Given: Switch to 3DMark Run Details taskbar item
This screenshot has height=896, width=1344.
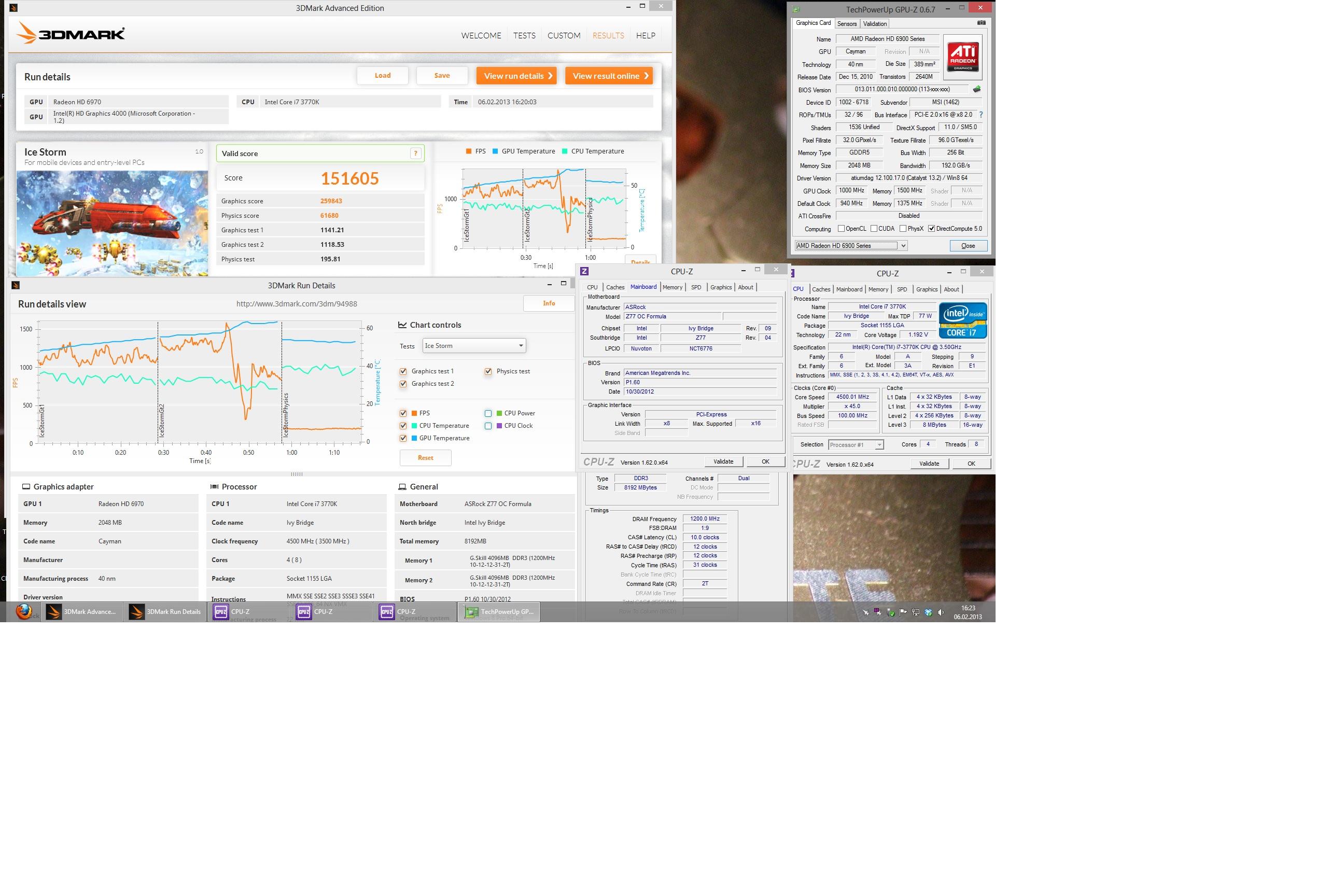Looking at the screenshot, I should 165,611.
